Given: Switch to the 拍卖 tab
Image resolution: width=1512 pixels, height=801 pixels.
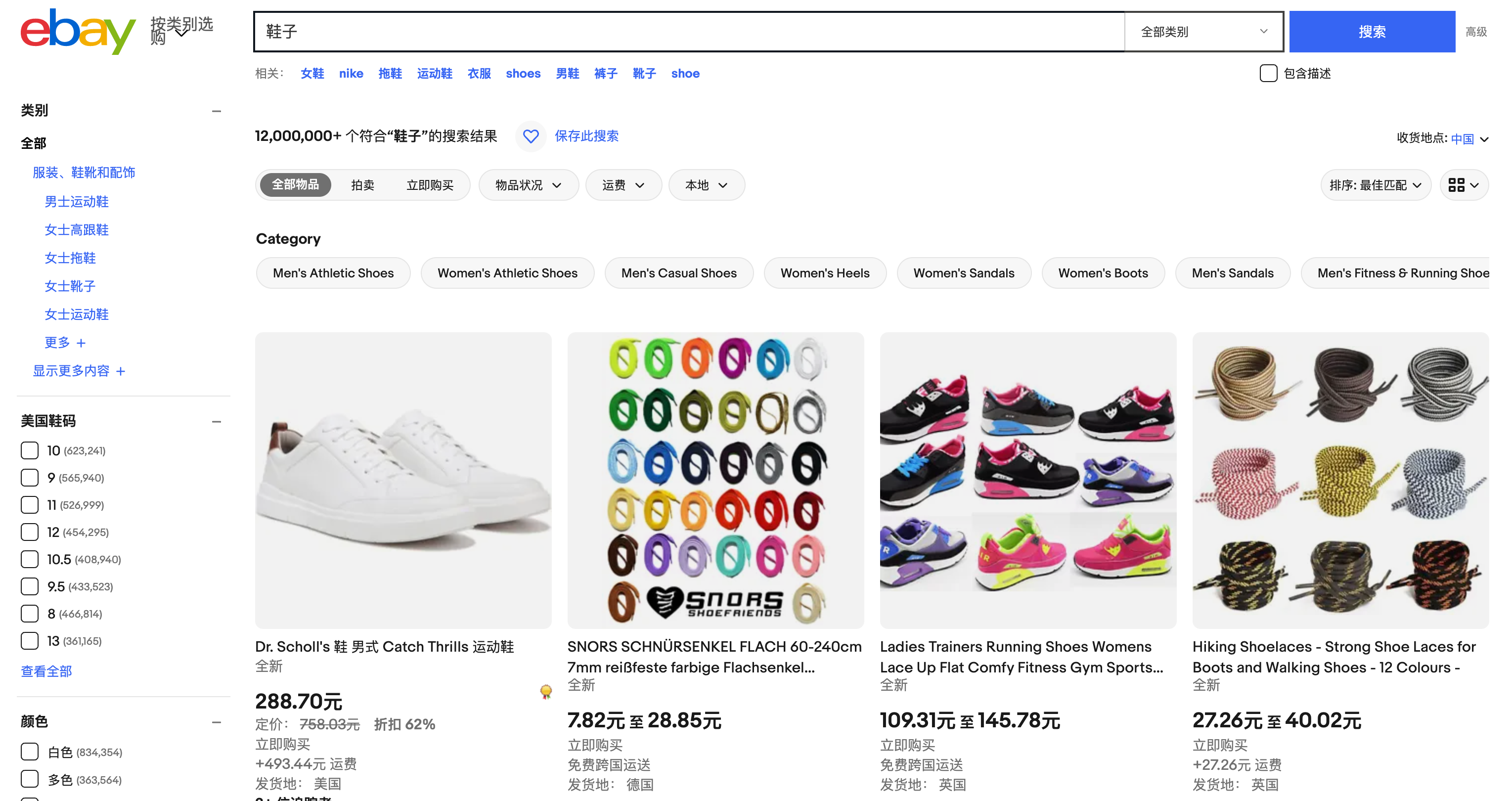Looking at the screenshot, I should click(x=363, y=185).
